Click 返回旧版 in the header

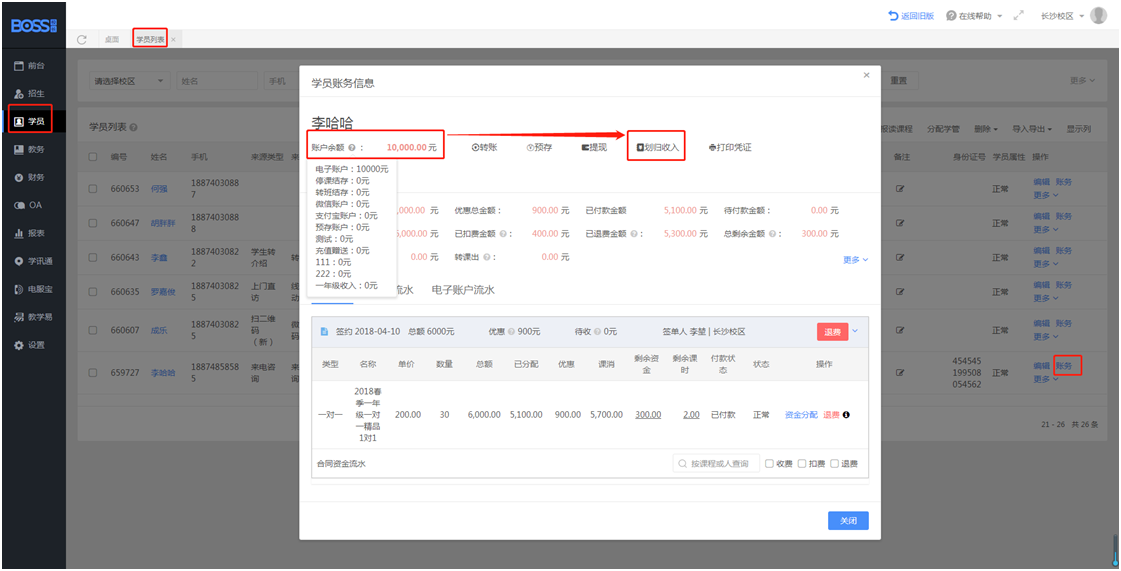point(912,16)
